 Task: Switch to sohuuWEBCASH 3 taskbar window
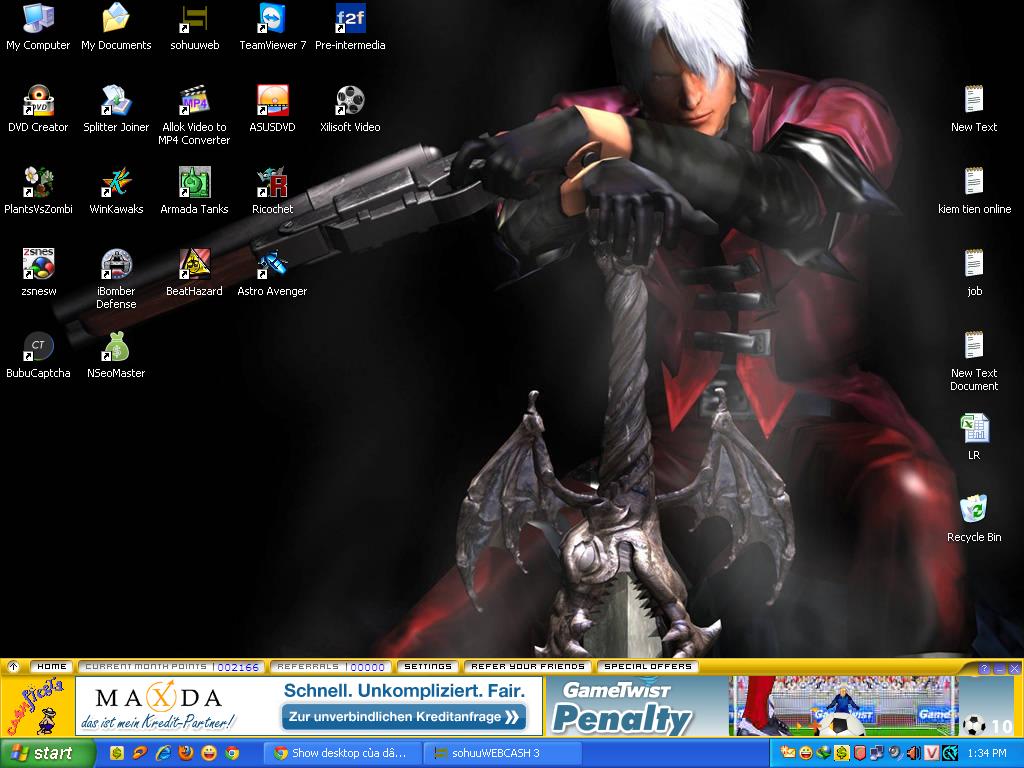coord(502,753)
